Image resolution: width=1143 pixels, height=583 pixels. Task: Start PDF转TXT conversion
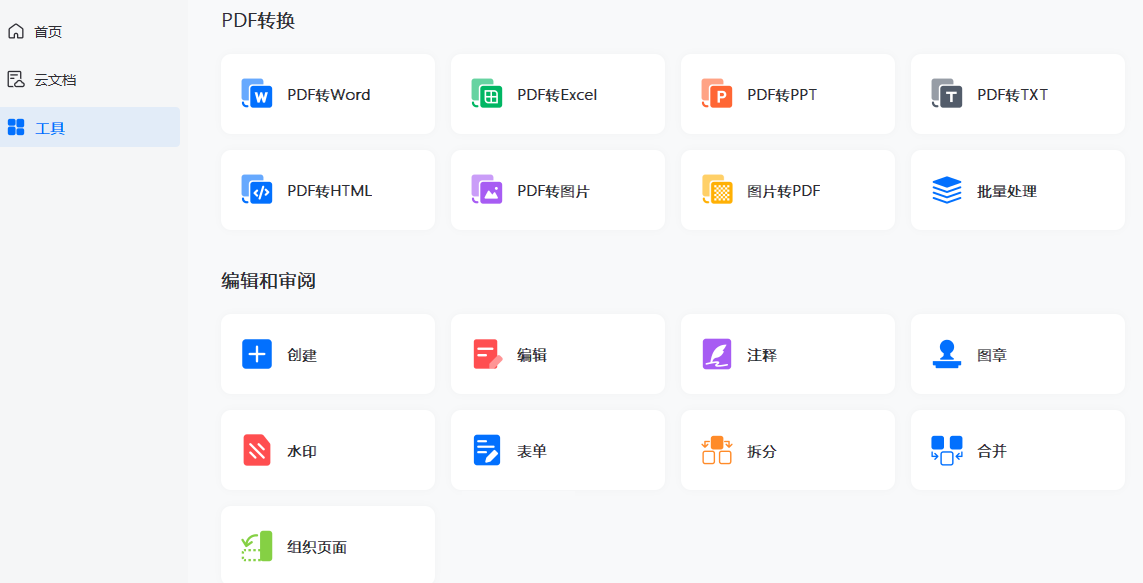[1018, 94]
